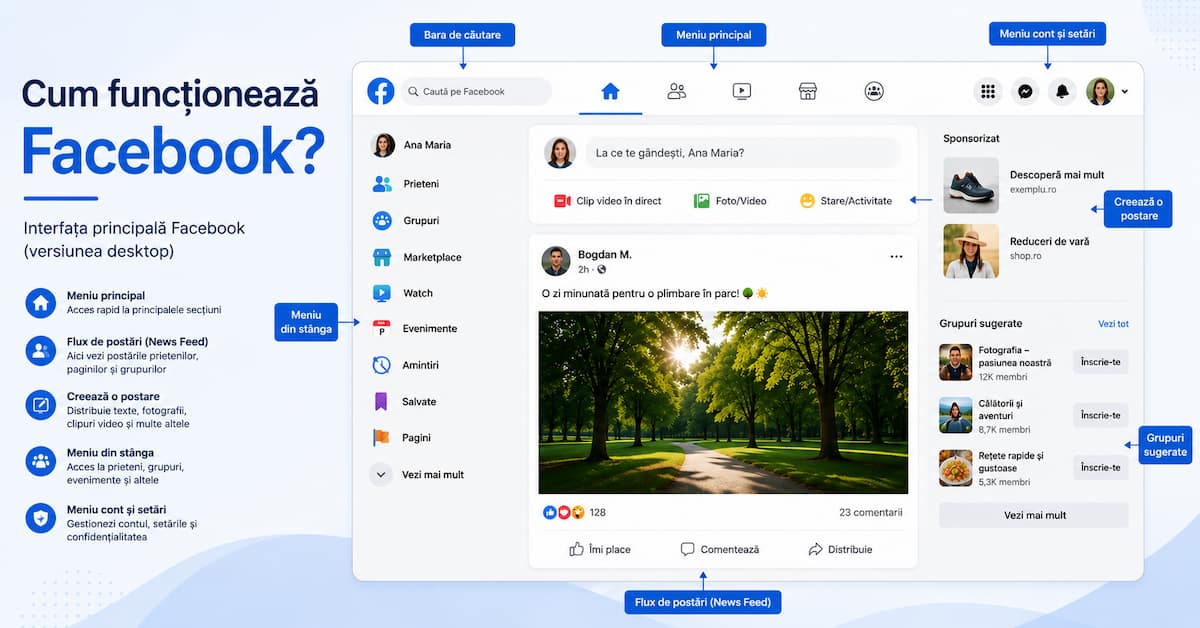This screenshot has width=1200, height=628.
Task: Open the apps grid menu
Action: (x=988, y=91)
